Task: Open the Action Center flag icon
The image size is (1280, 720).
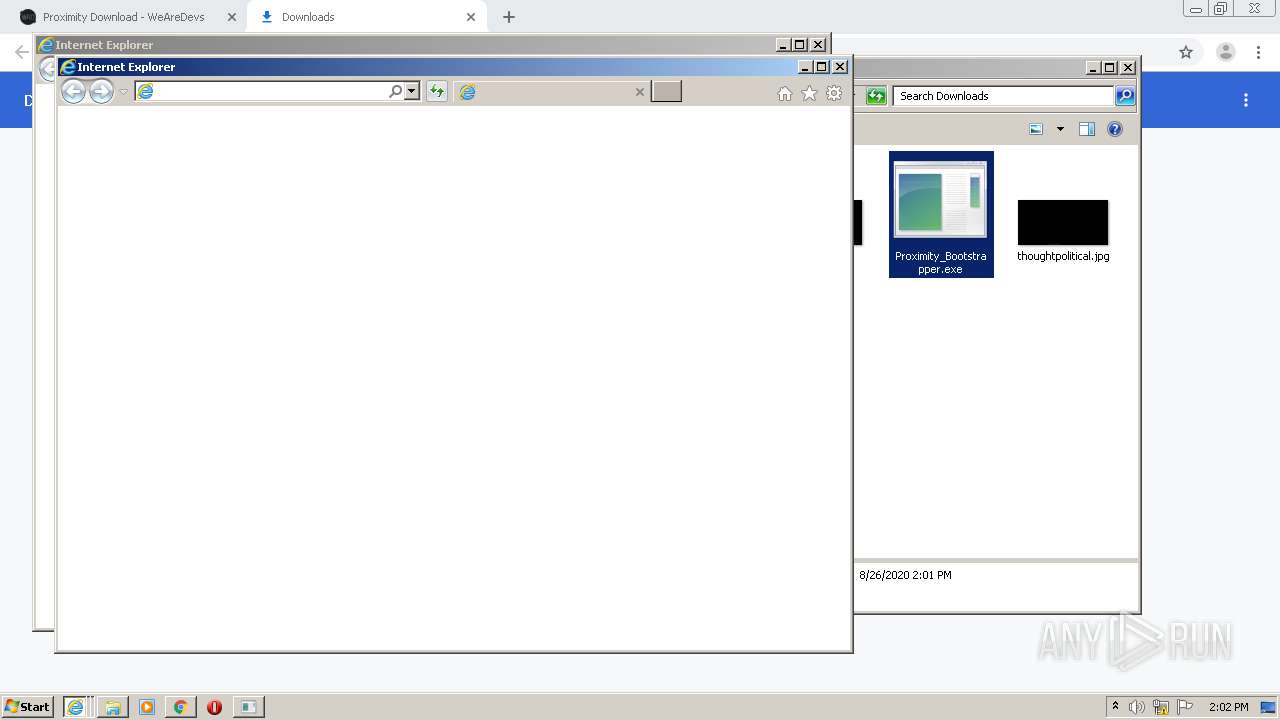Action: (1185, 707)
